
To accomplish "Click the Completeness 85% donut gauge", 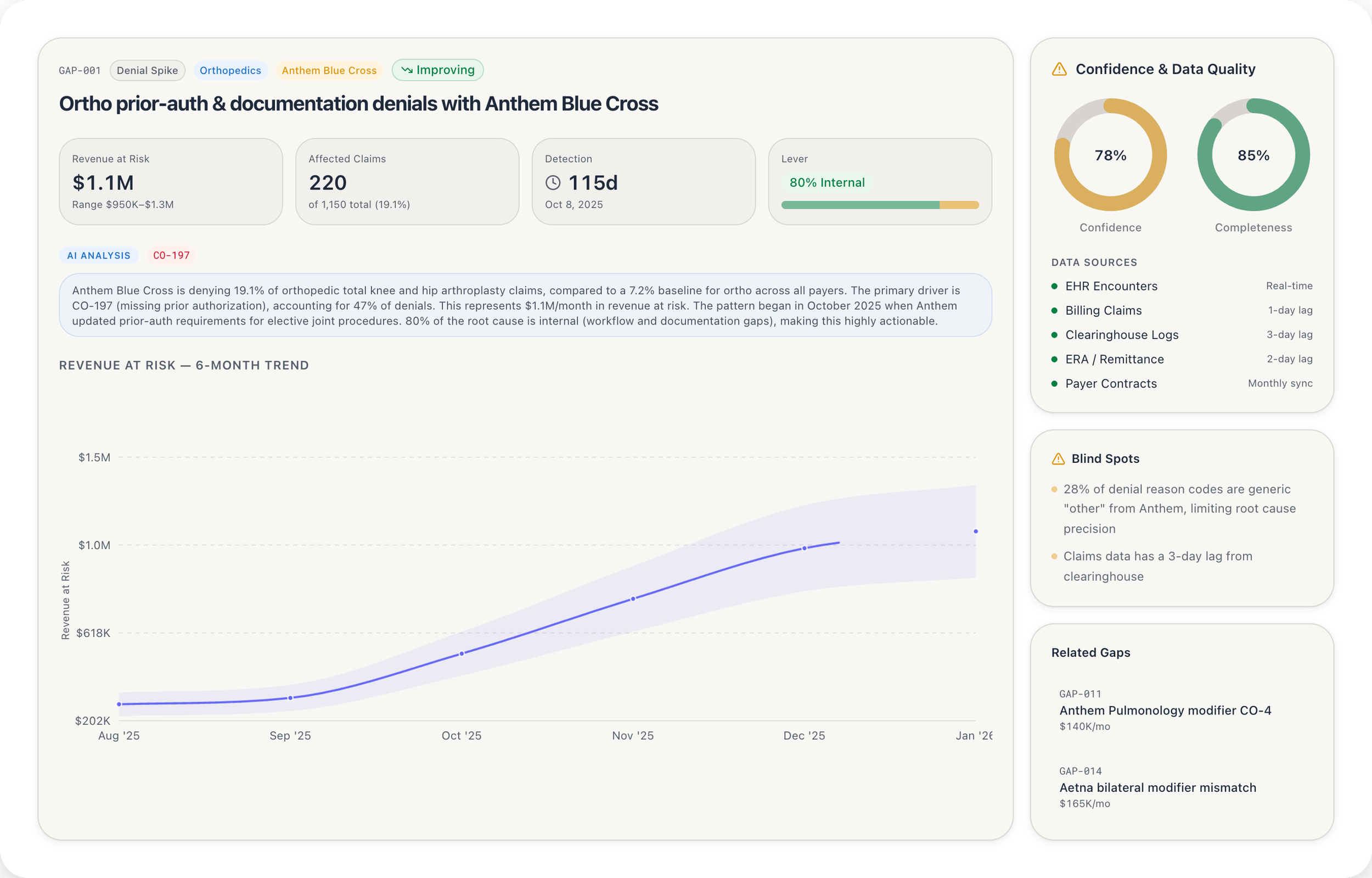I will pos(1253,154).
